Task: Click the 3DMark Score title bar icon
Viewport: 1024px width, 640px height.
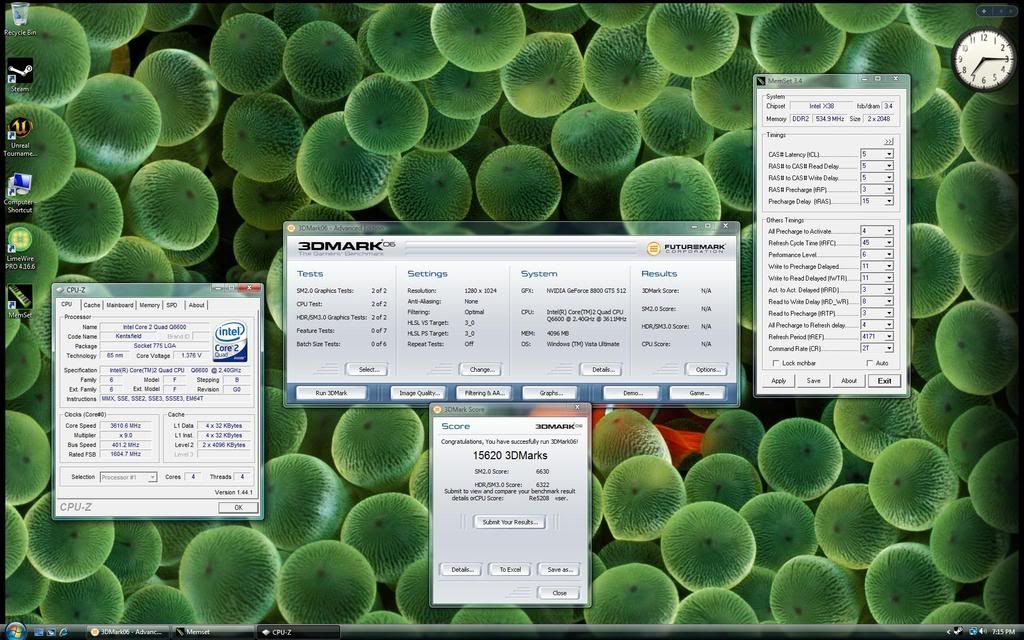Action: [438, 409]
